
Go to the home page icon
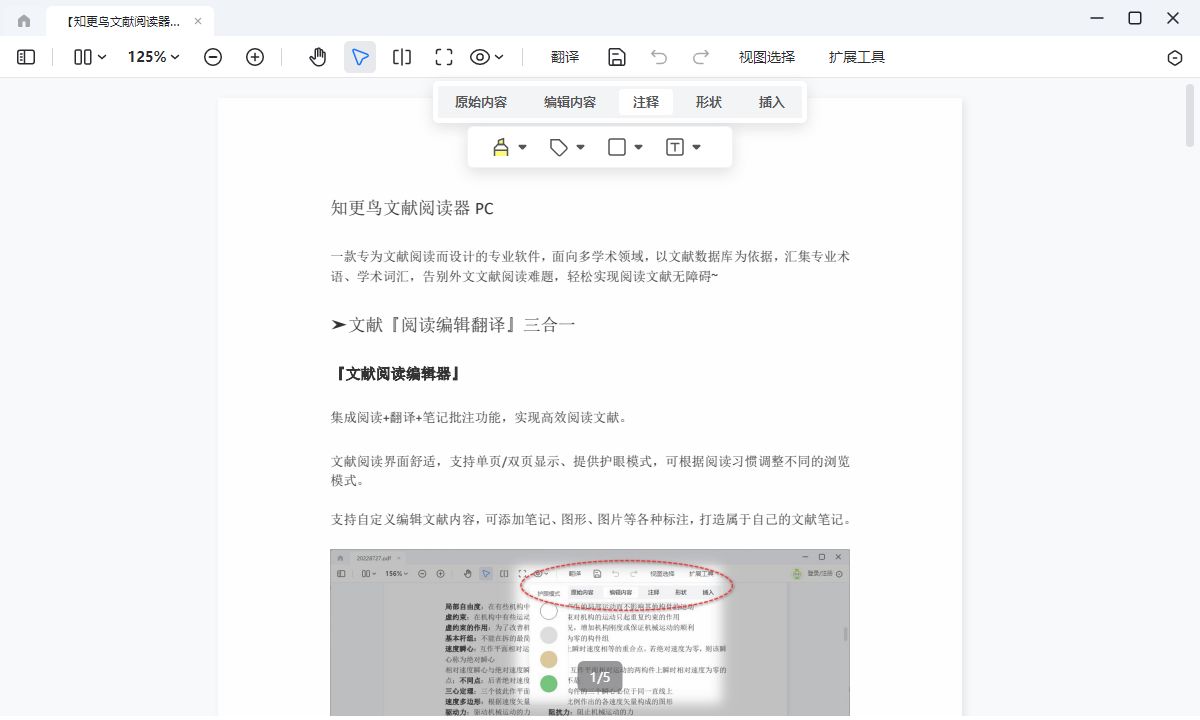pos(24,21)
